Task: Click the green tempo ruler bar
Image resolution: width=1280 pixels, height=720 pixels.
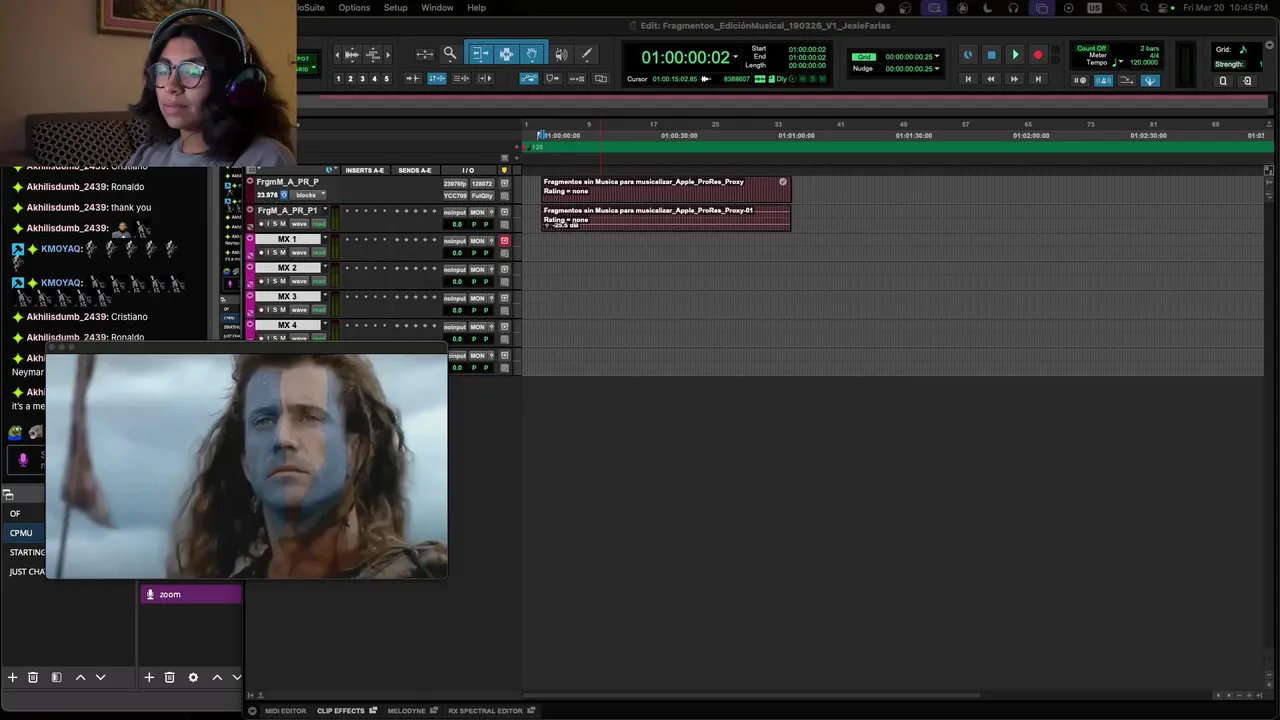Action: [x=895, y=147]
